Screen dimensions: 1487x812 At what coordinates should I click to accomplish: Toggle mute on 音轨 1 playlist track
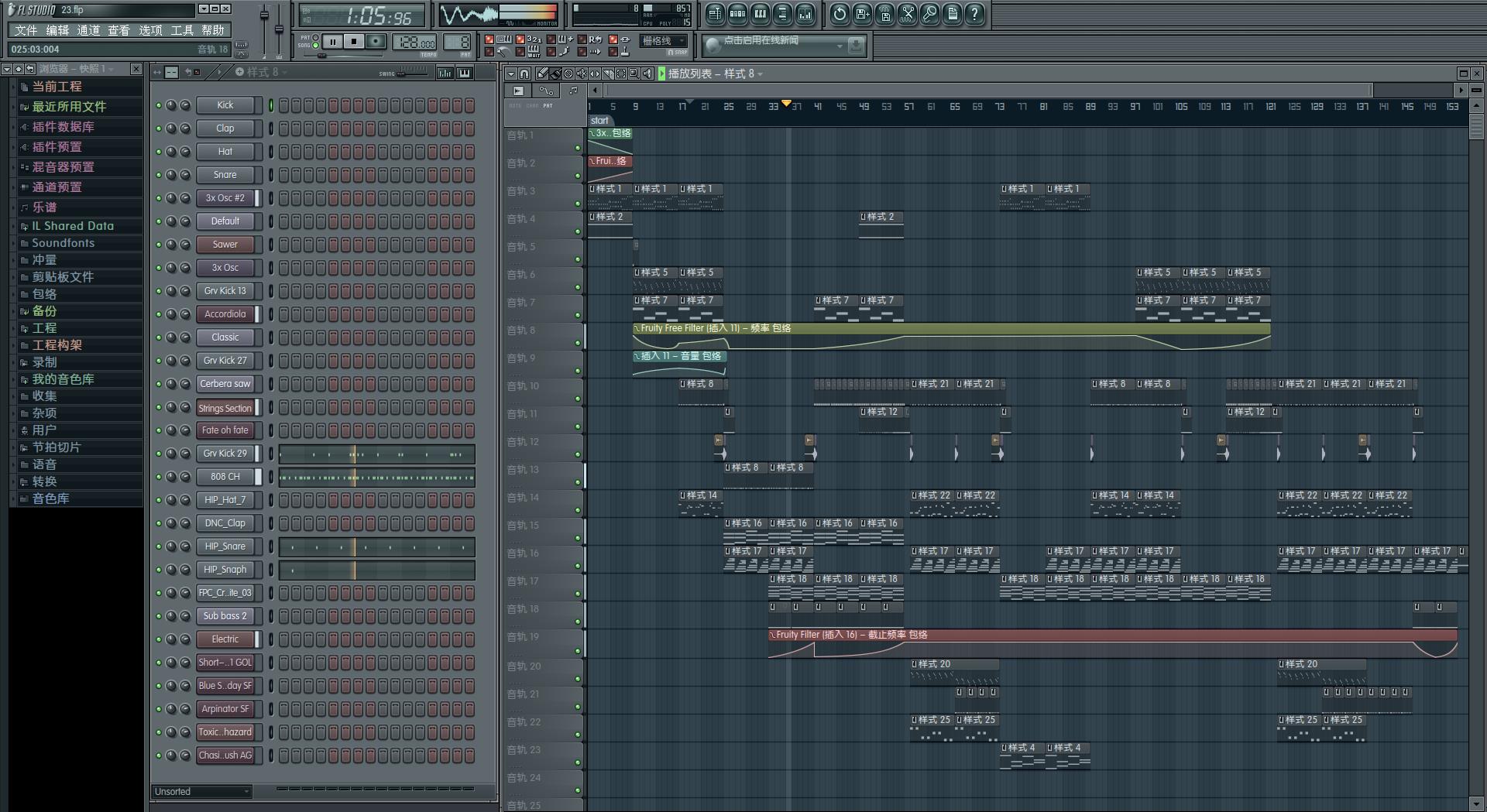[578, 148]
